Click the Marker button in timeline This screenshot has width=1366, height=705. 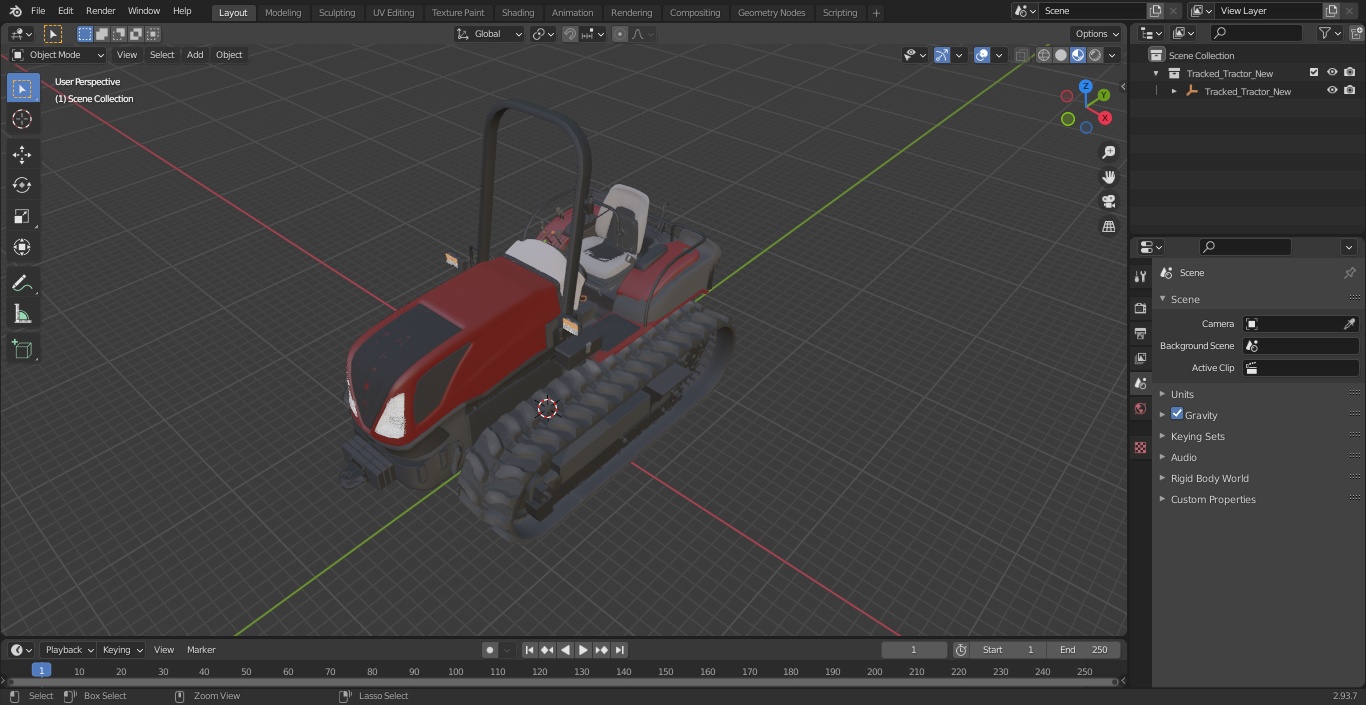(201, 650)
